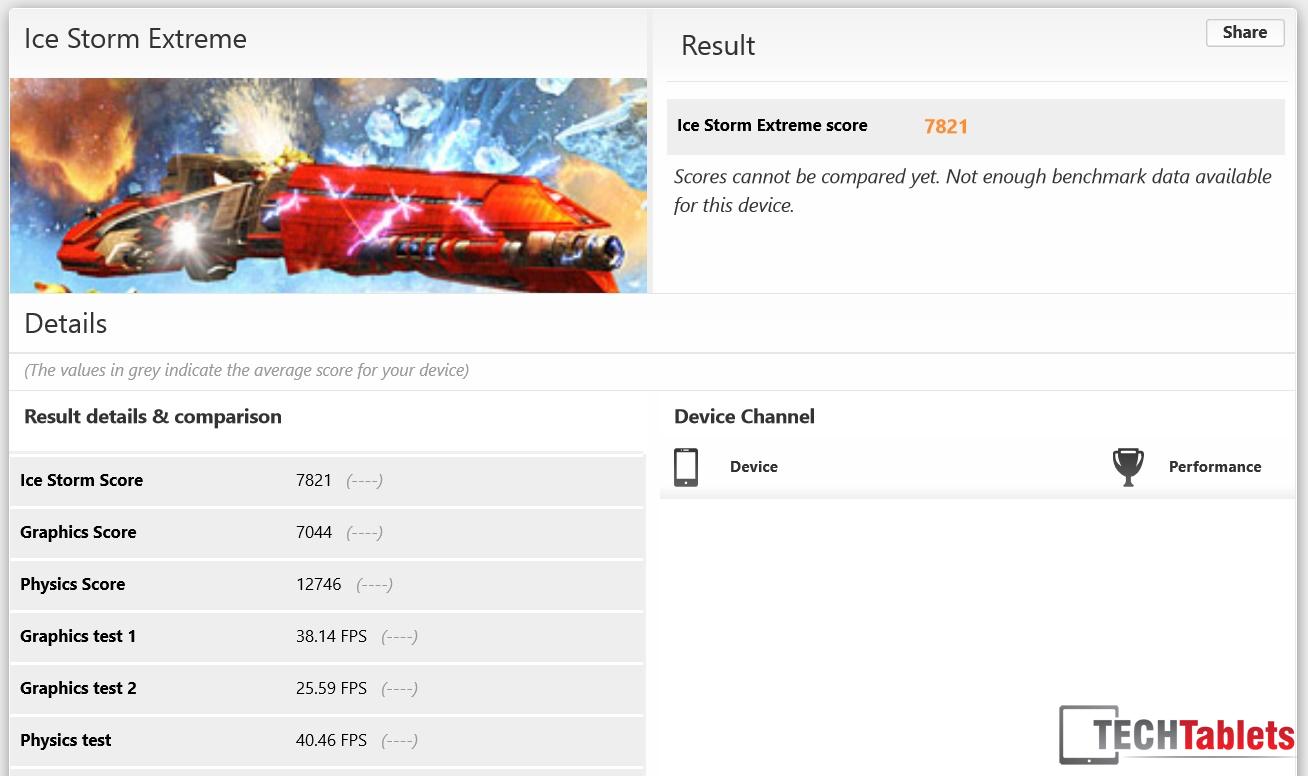The width and height of the screenshot is (1308, 776).
Task: Click the Result details & comparison heading
Action: coord(153,417)
